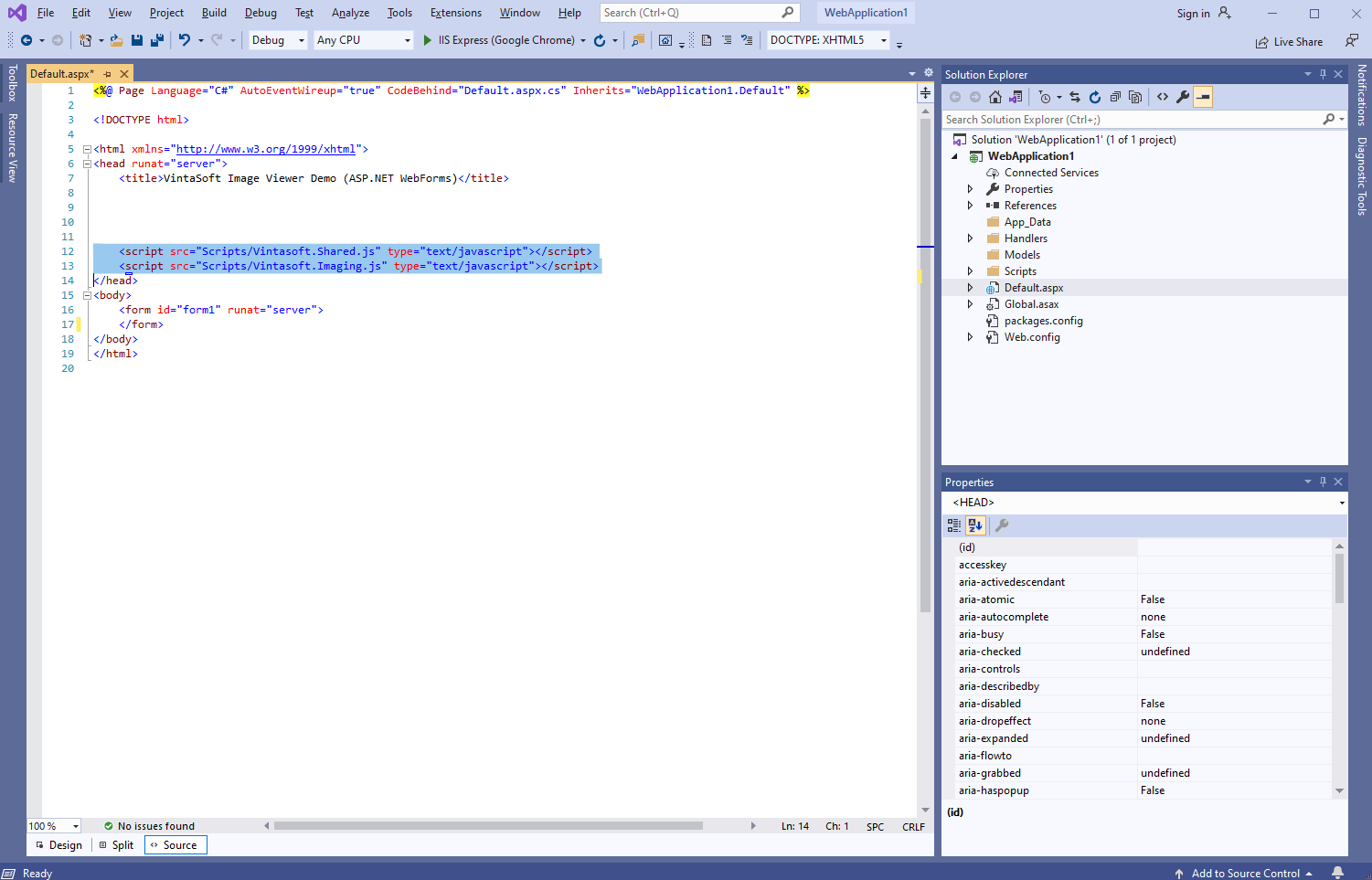Screen dimensions: 1372x880
Task: Open the Toolbox side tab
Action: pyautogui.click(x=13, y=82)
